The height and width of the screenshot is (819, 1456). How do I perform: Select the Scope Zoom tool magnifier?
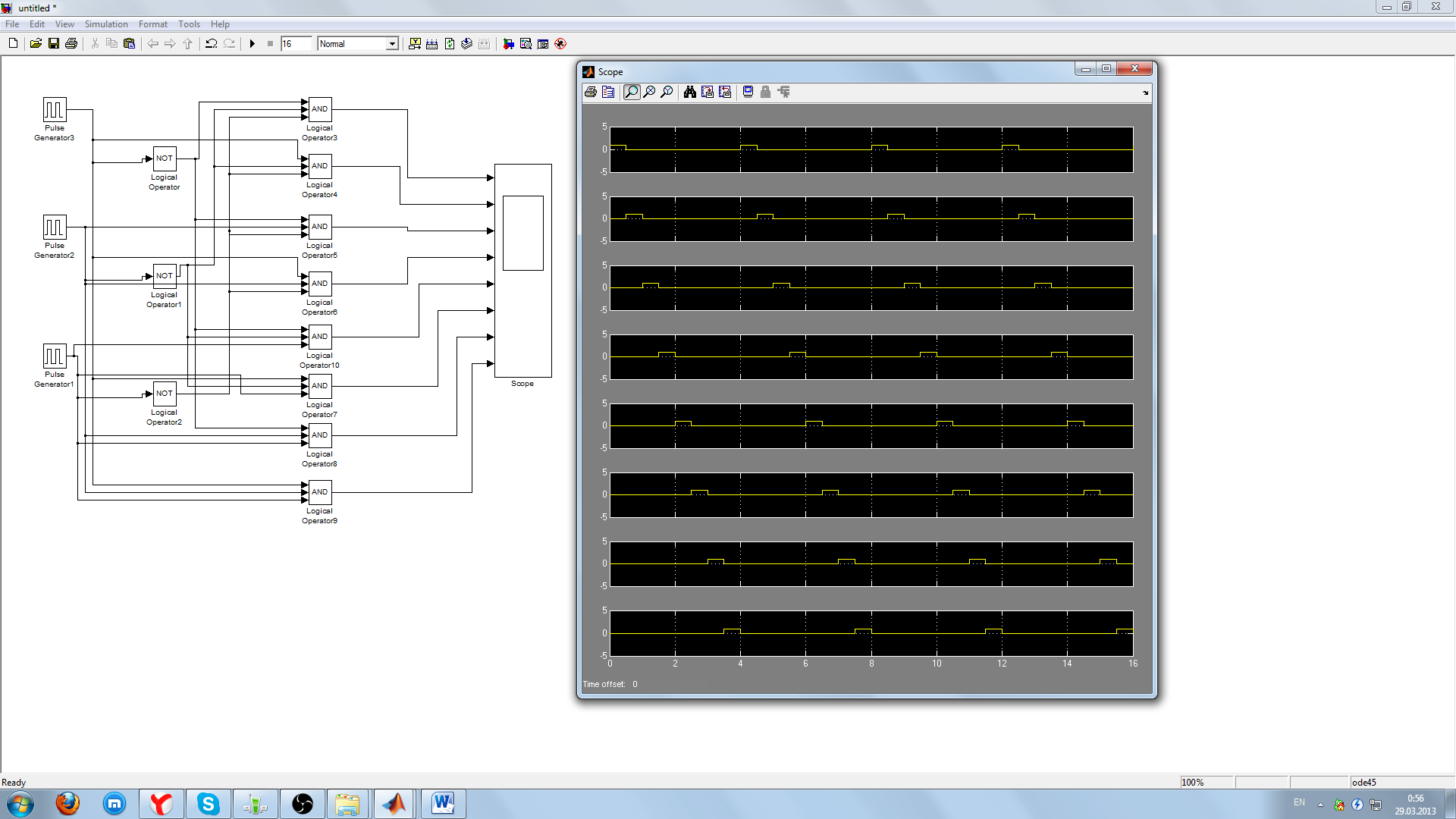[632, 92]
